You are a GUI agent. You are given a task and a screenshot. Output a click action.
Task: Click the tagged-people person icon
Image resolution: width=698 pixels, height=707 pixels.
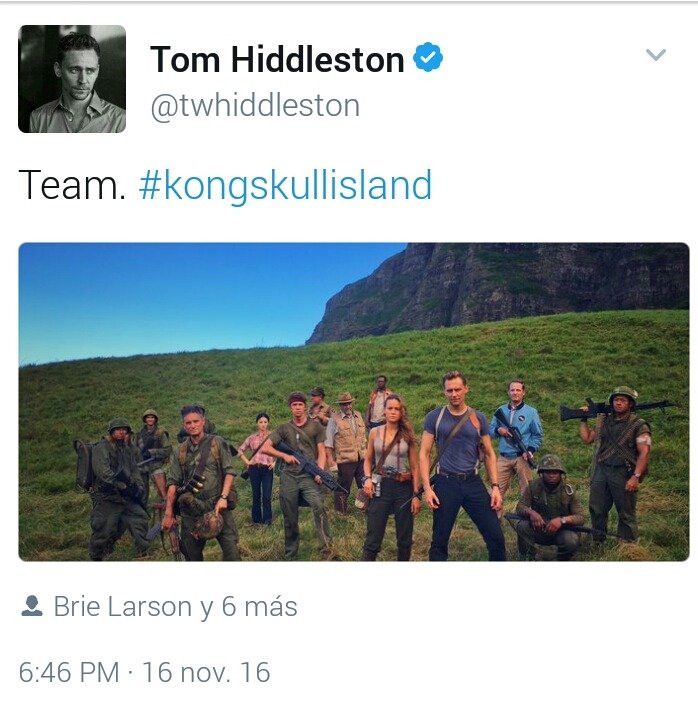click(32, 606)
